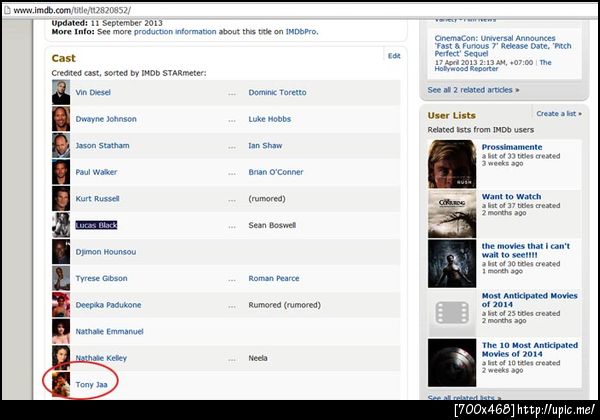The width and height of the screenshot is (600, 420).
Task: Open the Deepika Padukone name link
Action: coord(108,305)
